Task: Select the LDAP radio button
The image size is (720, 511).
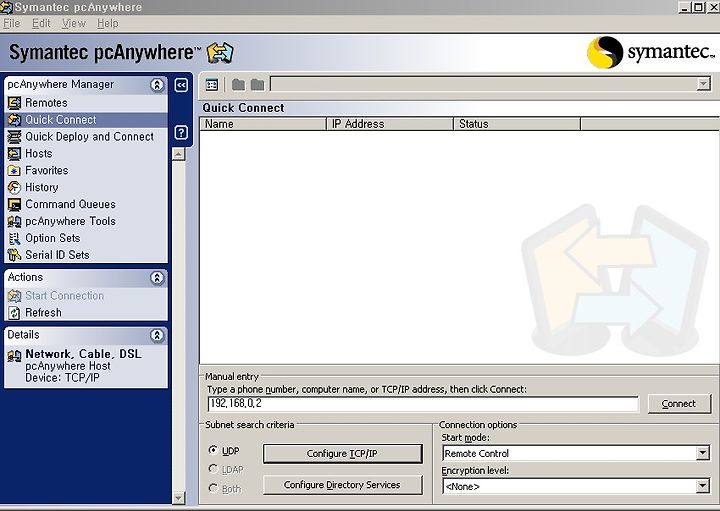Action: tap(213, 469)
